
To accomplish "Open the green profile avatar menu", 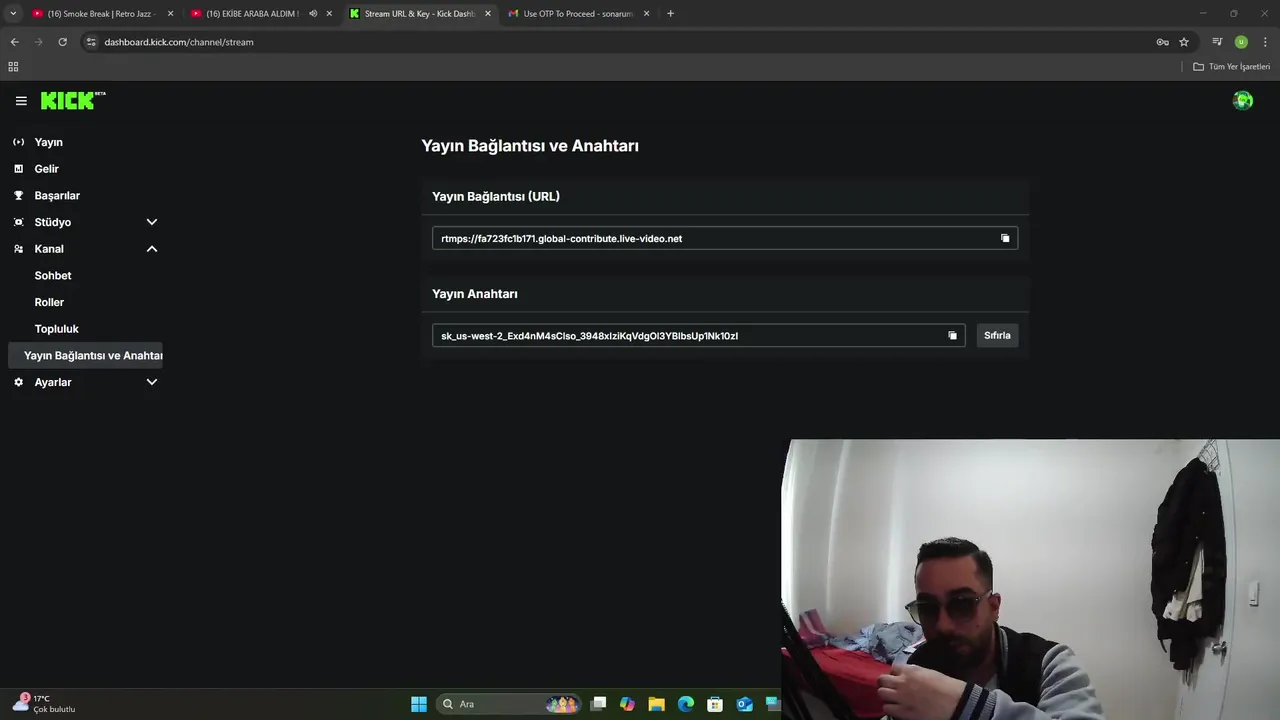I will (x=1243, y=100).
